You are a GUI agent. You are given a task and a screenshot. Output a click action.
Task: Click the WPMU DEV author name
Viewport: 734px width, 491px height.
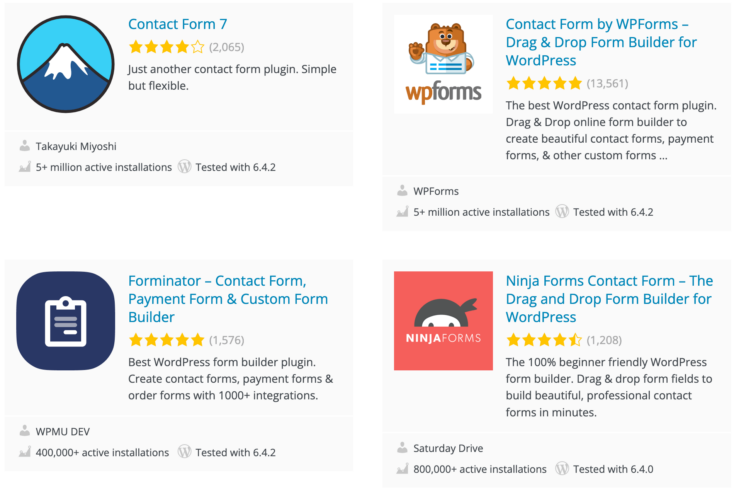pos(63,431)
